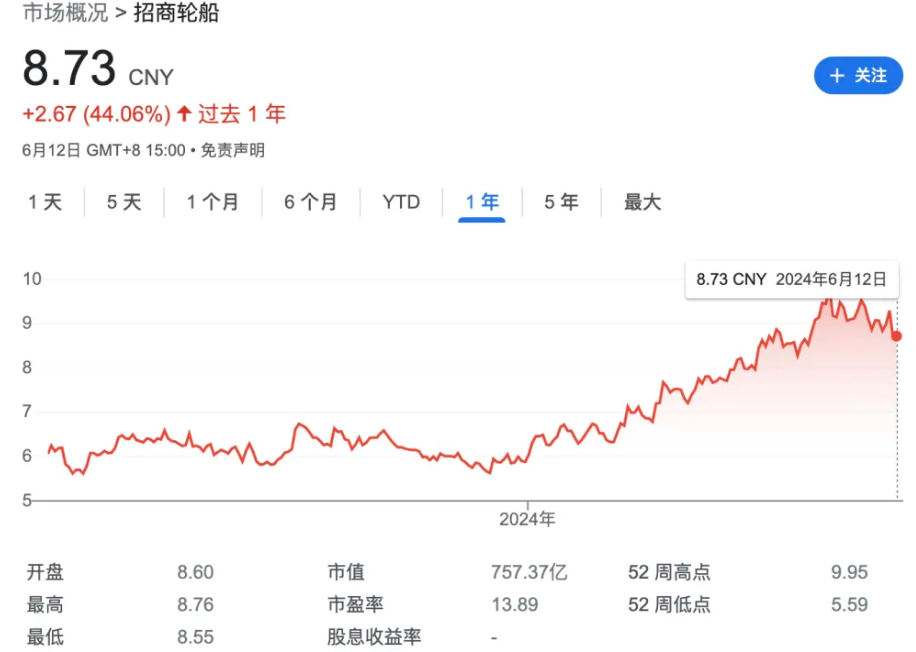The width and height of the screenshot is (916, 652).
Task: Show the 最大 maximum range tab
Action: [643, 202]
